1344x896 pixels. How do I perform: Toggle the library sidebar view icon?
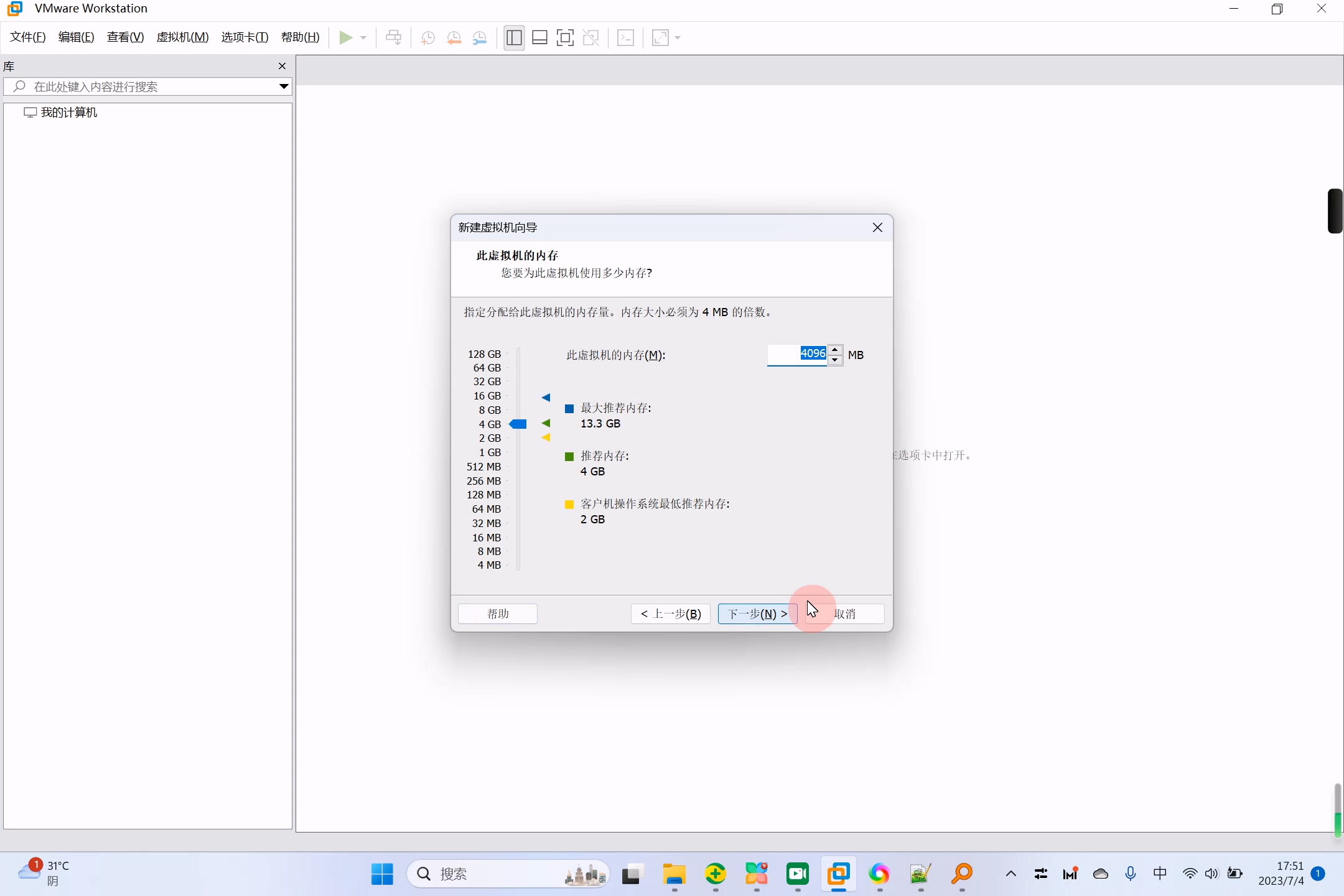514,38
